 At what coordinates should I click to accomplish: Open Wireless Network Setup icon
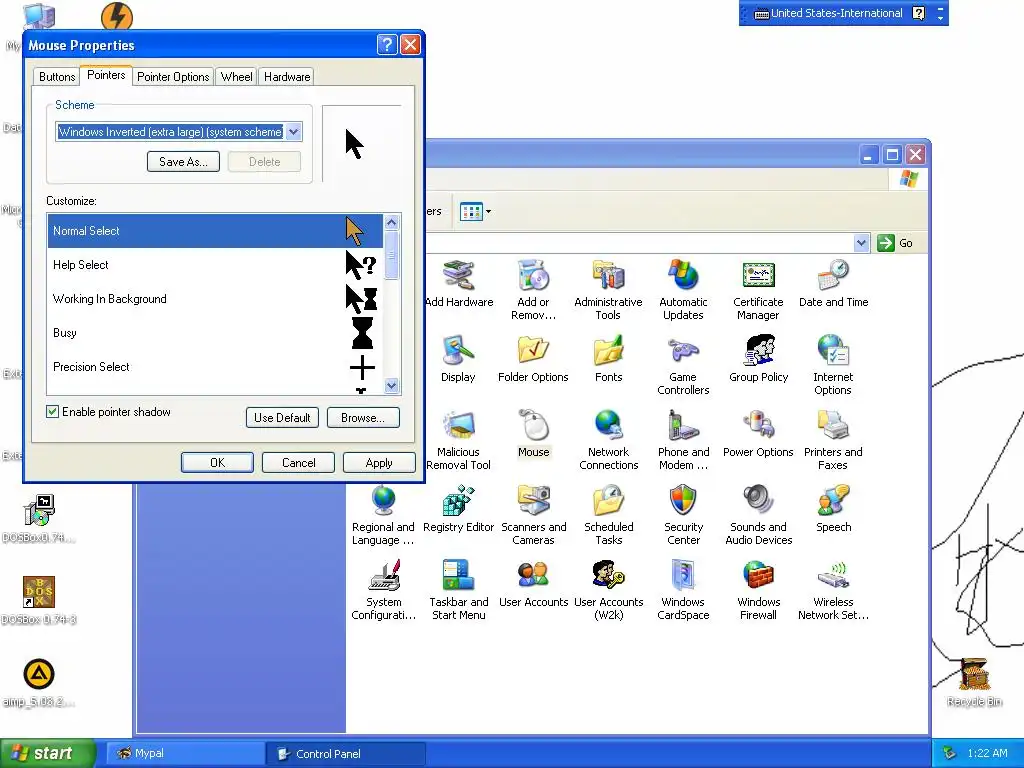coord(833,575)
